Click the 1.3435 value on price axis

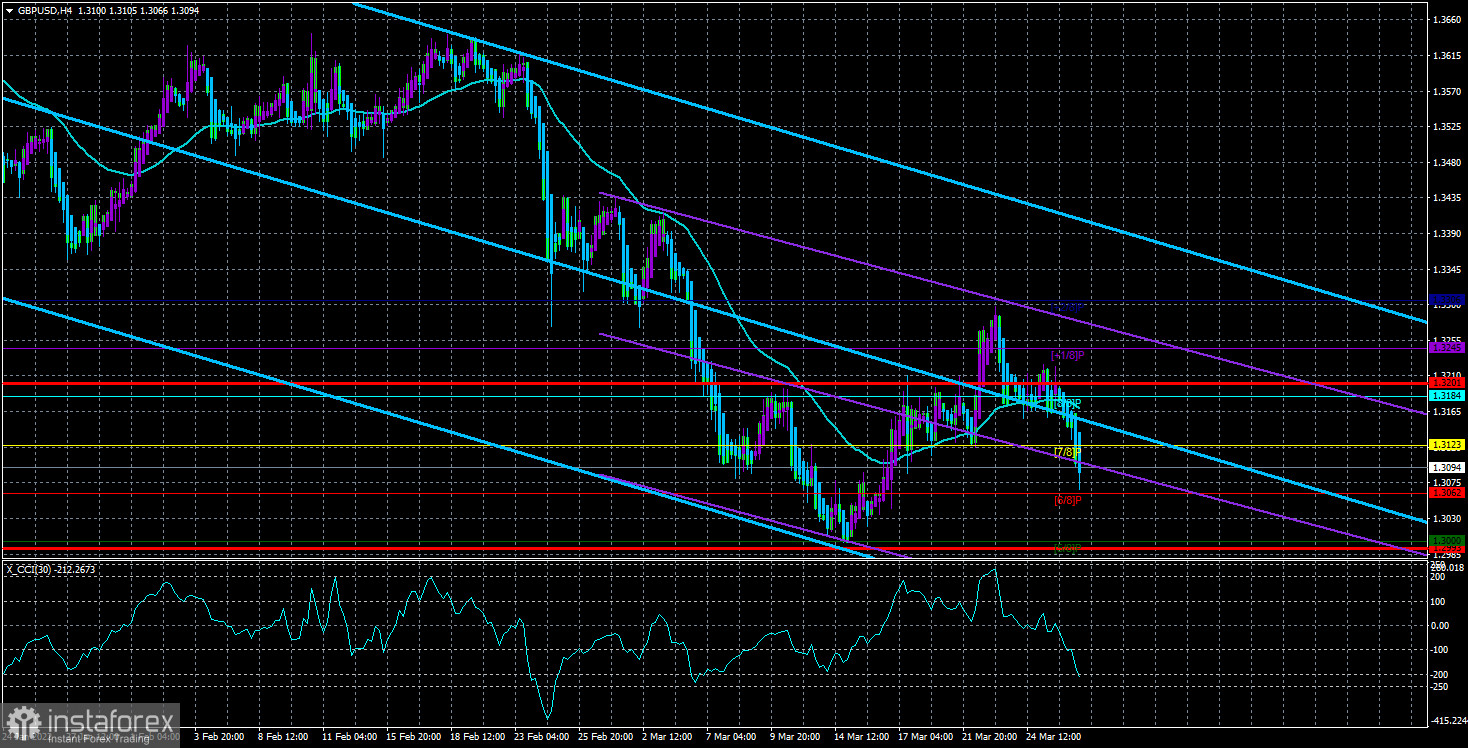[1447, 198]
